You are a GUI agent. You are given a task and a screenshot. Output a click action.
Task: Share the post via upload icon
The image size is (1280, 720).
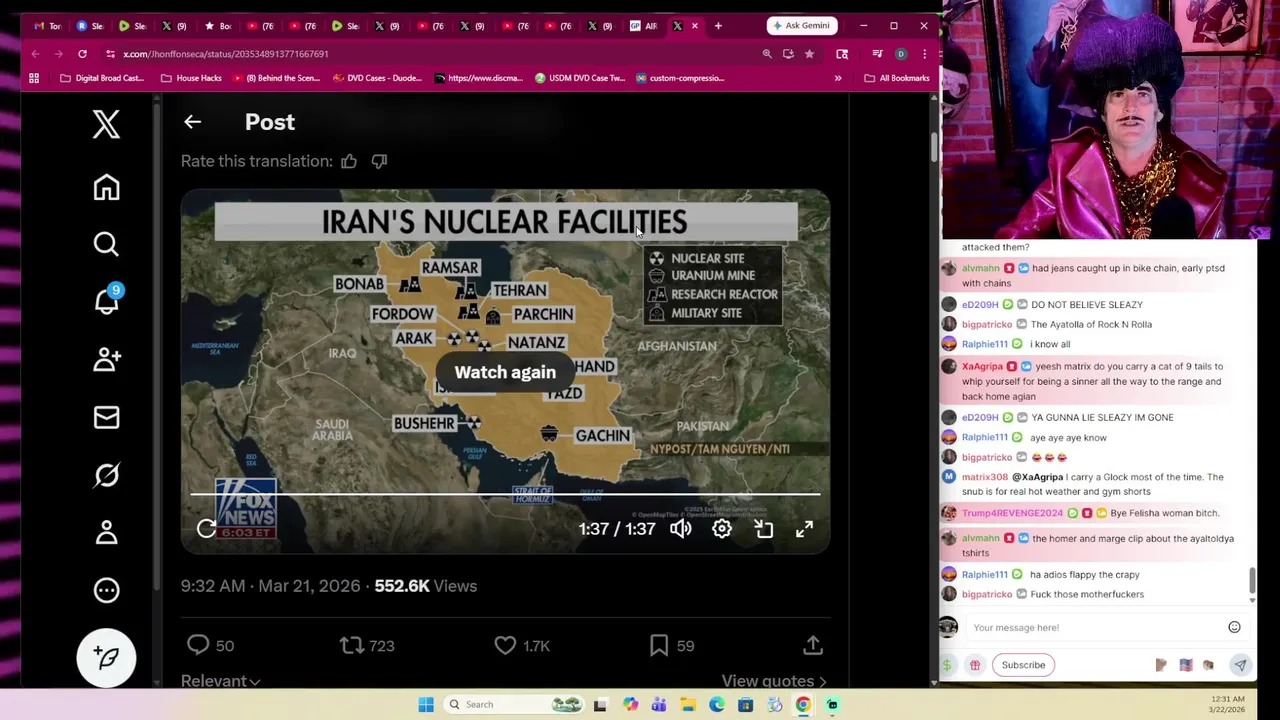(813, 646)
